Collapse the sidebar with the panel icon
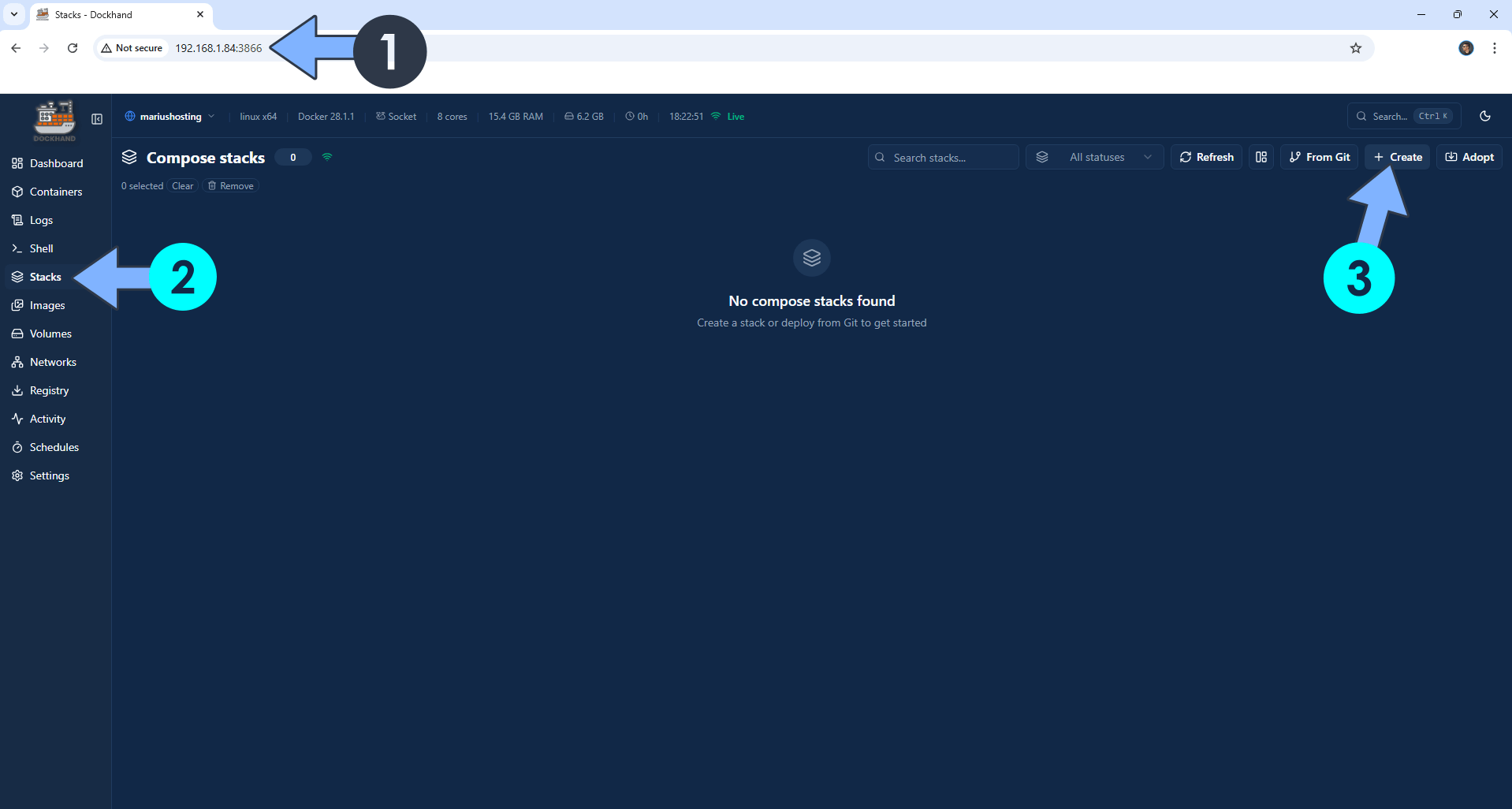 pos(97,119)
